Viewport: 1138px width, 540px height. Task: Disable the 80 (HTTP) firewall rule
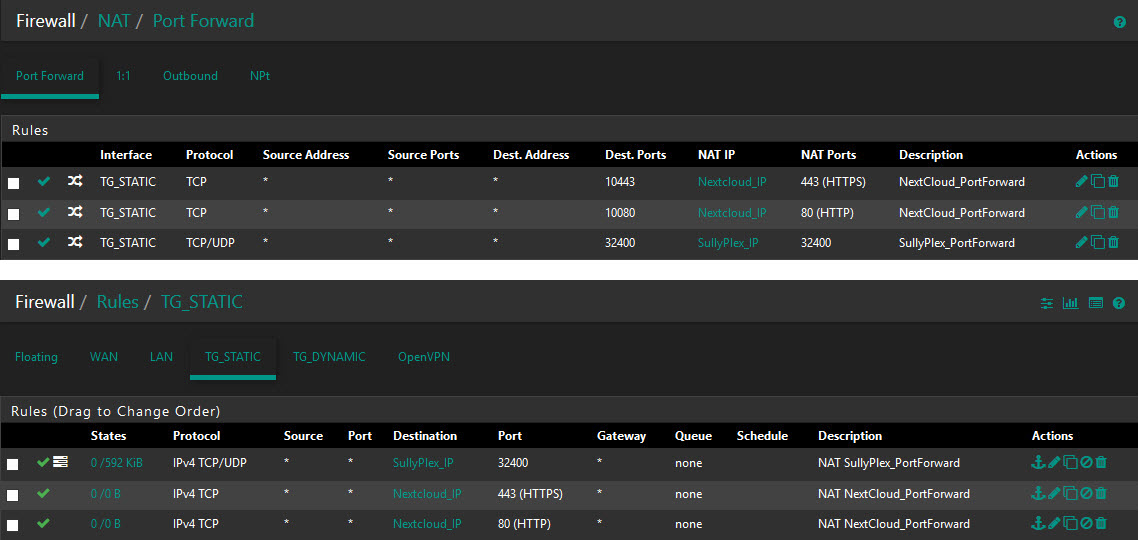coord(1086,523)
